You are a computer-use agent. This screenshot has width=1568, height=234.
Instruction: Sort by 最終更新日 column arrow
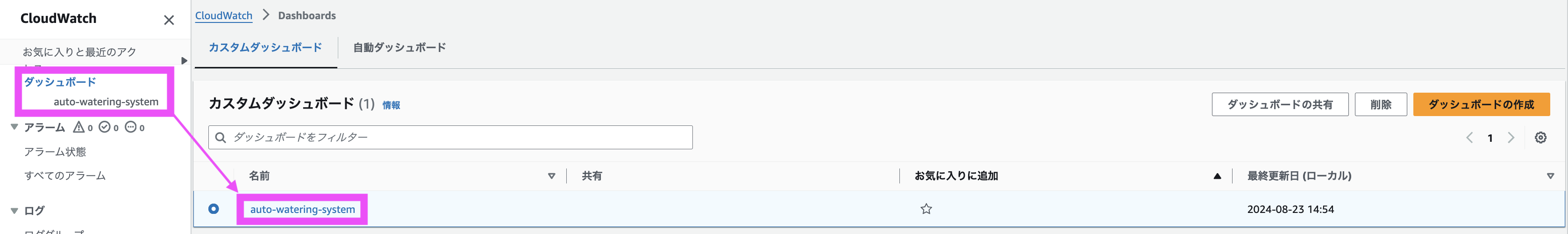point(1550,176)
